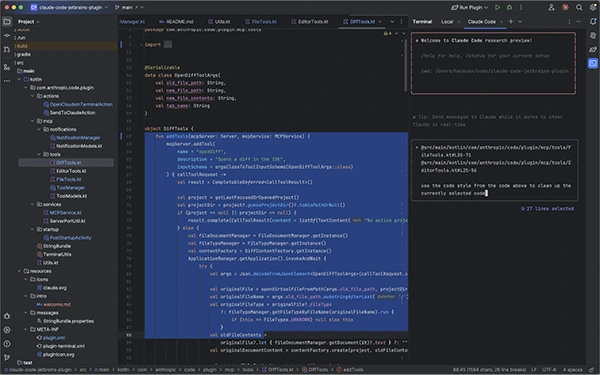Open the main branch dropdown
This screenshot has width=600, height=375.
click(129, 7)
